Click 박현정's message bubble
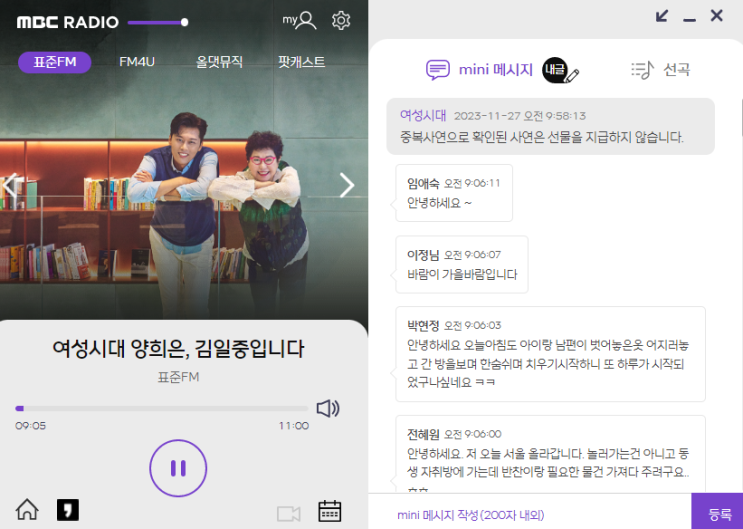Screen dimensions: 743x529 (550, 354)
